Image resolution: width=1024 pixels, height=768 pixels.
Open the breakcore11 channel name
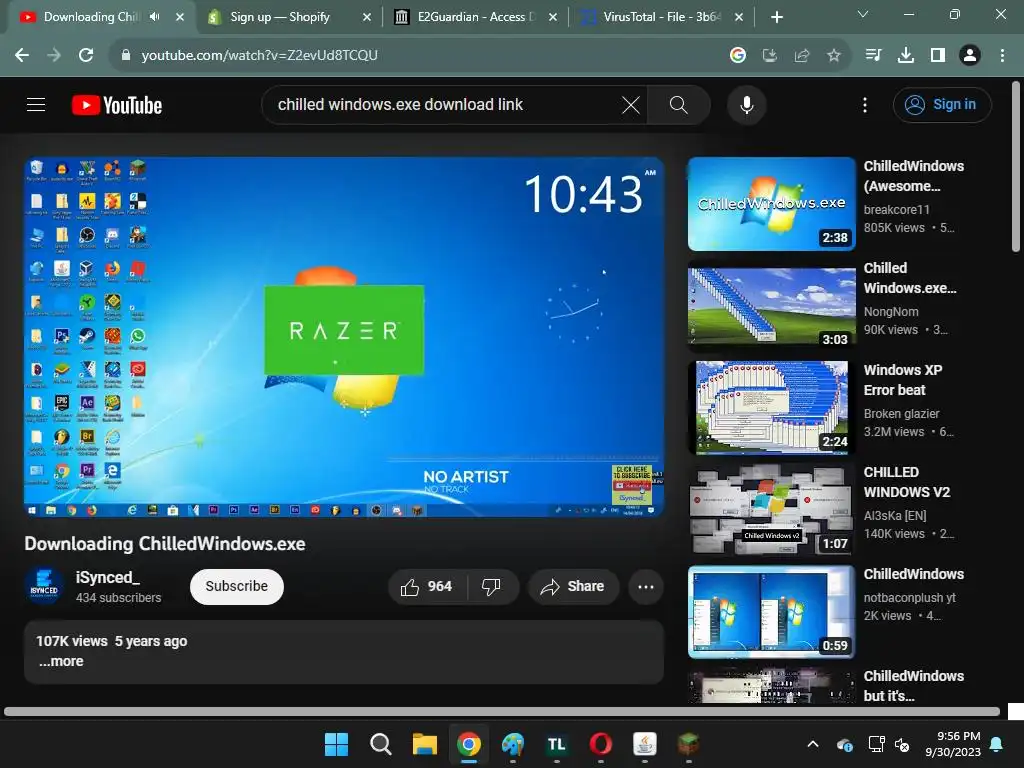point(896,210)
